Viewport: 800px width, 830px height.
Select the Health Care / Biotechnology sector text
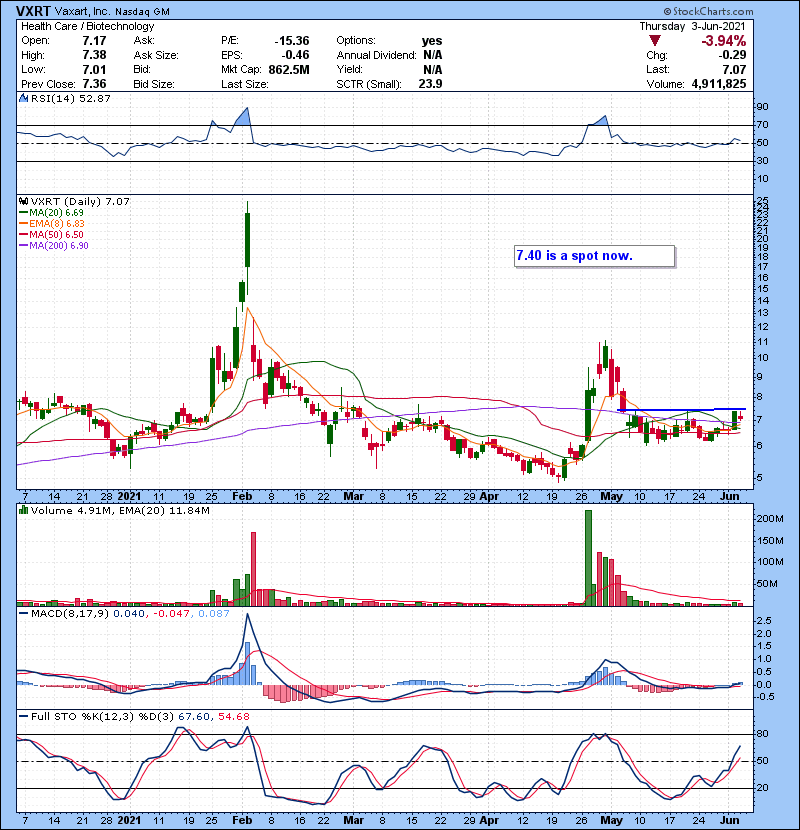(88, 26)
